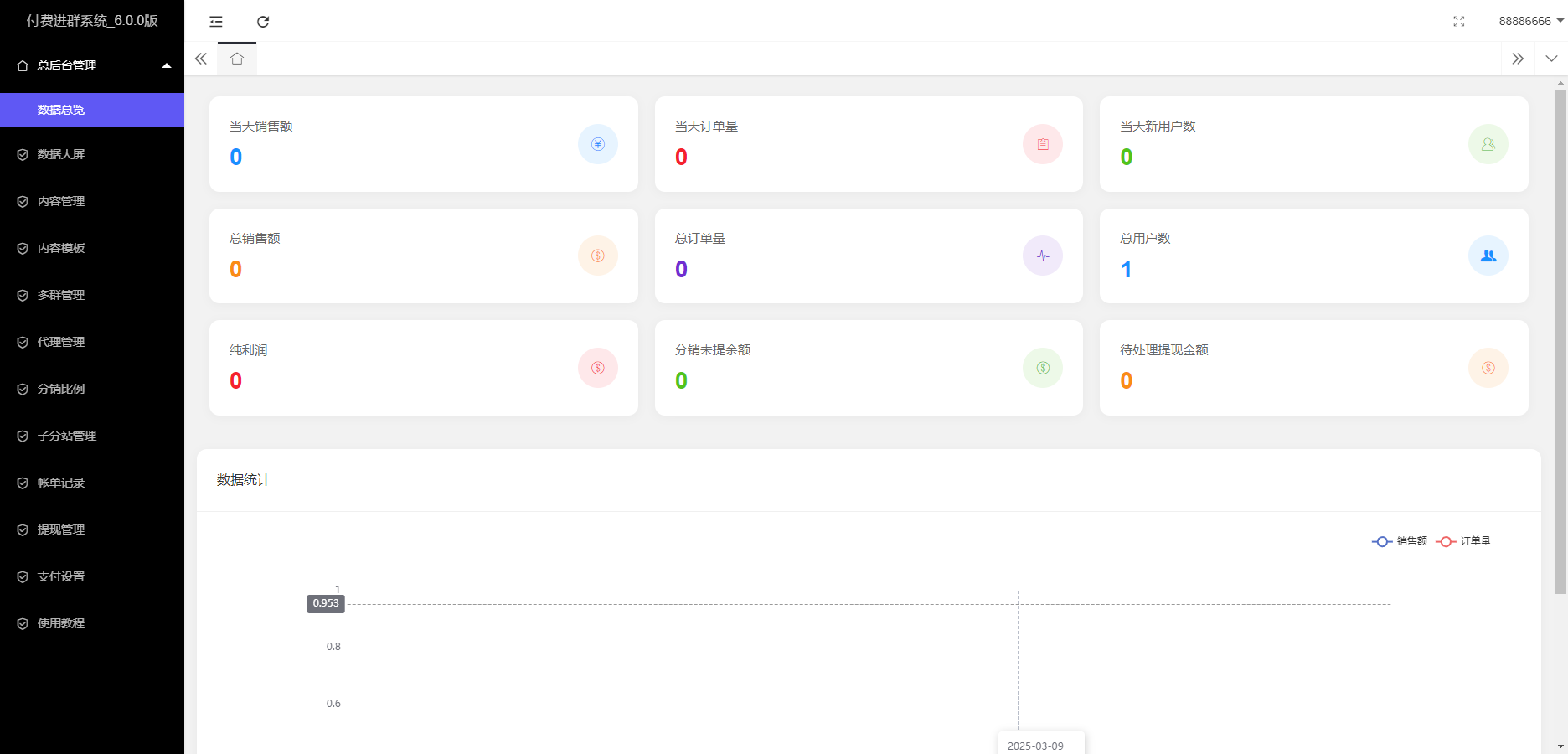The height and width of the screenshot is (754, 1568).
Task: Toggle the 销售额 series in chart legend
Action: [1400, 541]
